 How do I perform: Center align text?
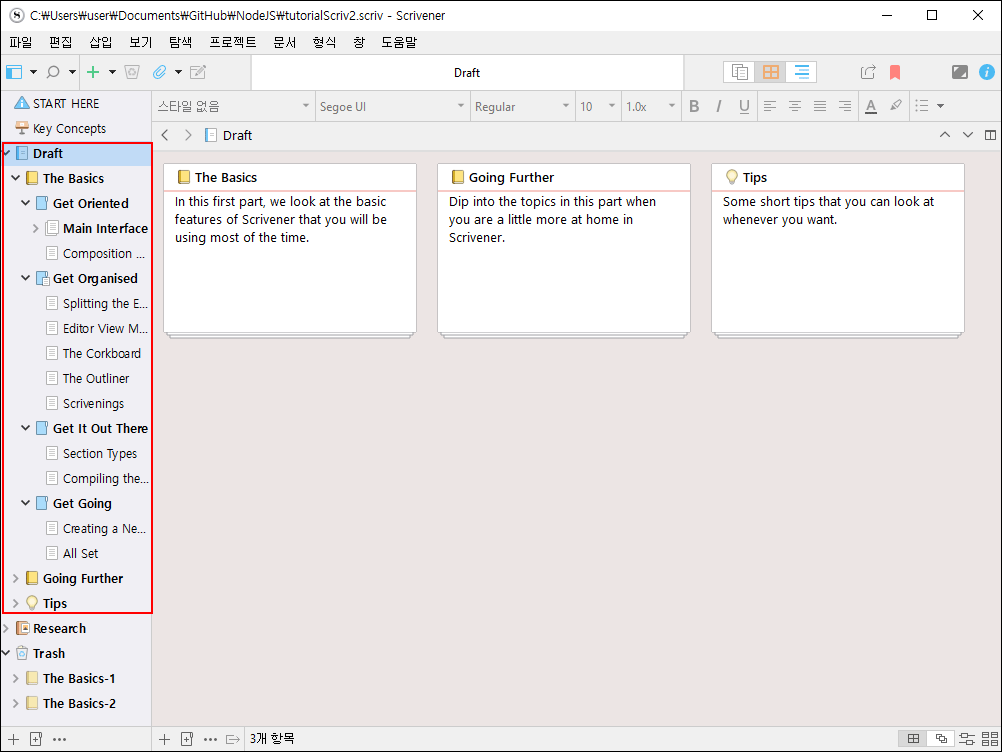795,106
